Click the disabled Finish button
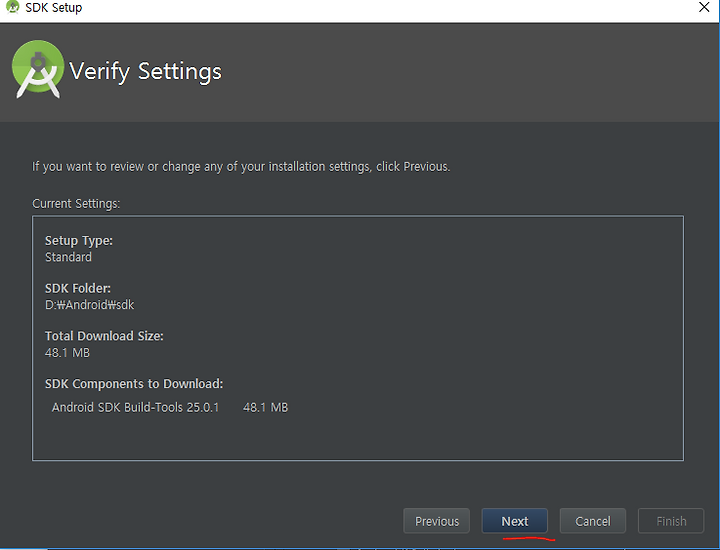720x550 pixels. click(671, 521)
